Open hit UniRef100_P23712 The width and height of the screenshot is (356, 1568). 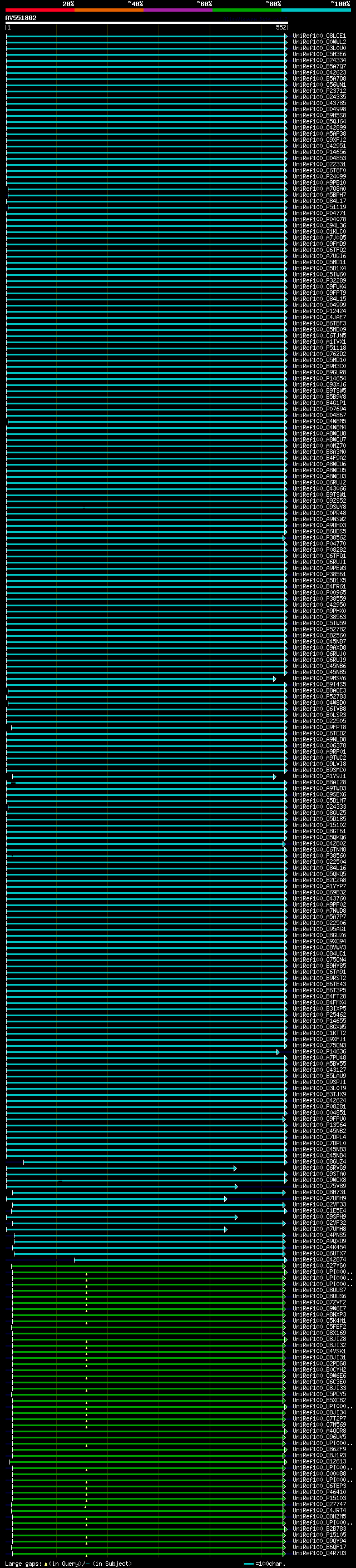319,91
